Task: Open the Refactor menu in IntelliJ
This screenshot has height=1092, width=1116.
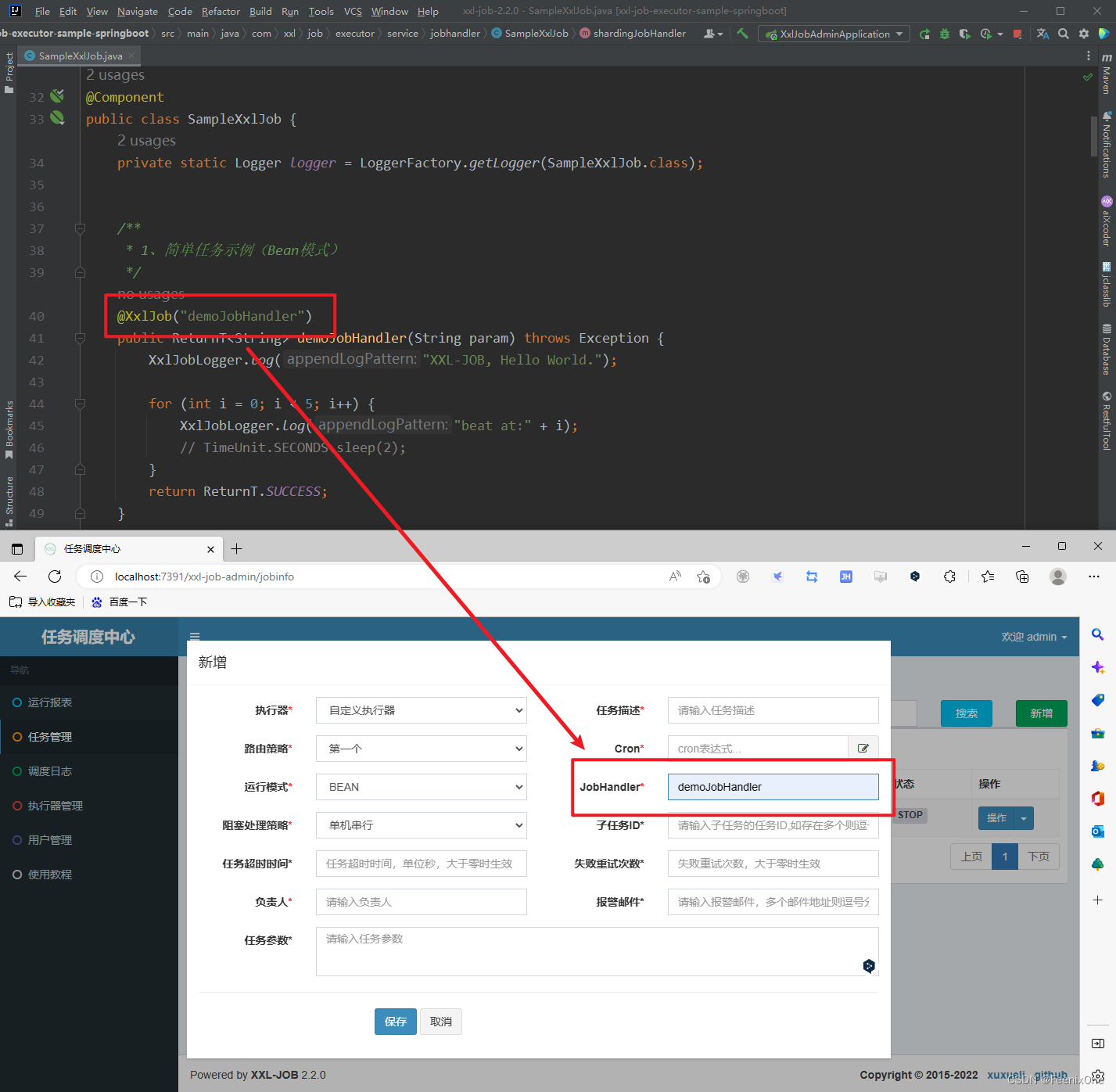Action: tap(221, 11)
